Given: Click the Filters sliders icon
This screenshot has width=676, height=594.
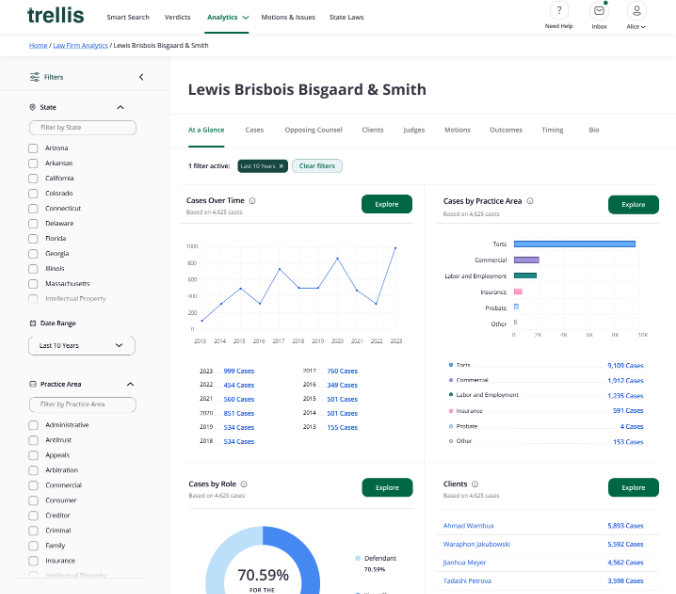Looking at the screenshot, I should 34,77.
